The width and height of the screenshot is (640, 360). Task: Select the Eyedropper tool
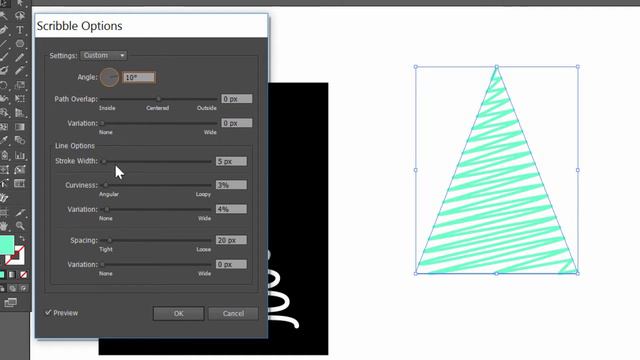pos(4,141)
